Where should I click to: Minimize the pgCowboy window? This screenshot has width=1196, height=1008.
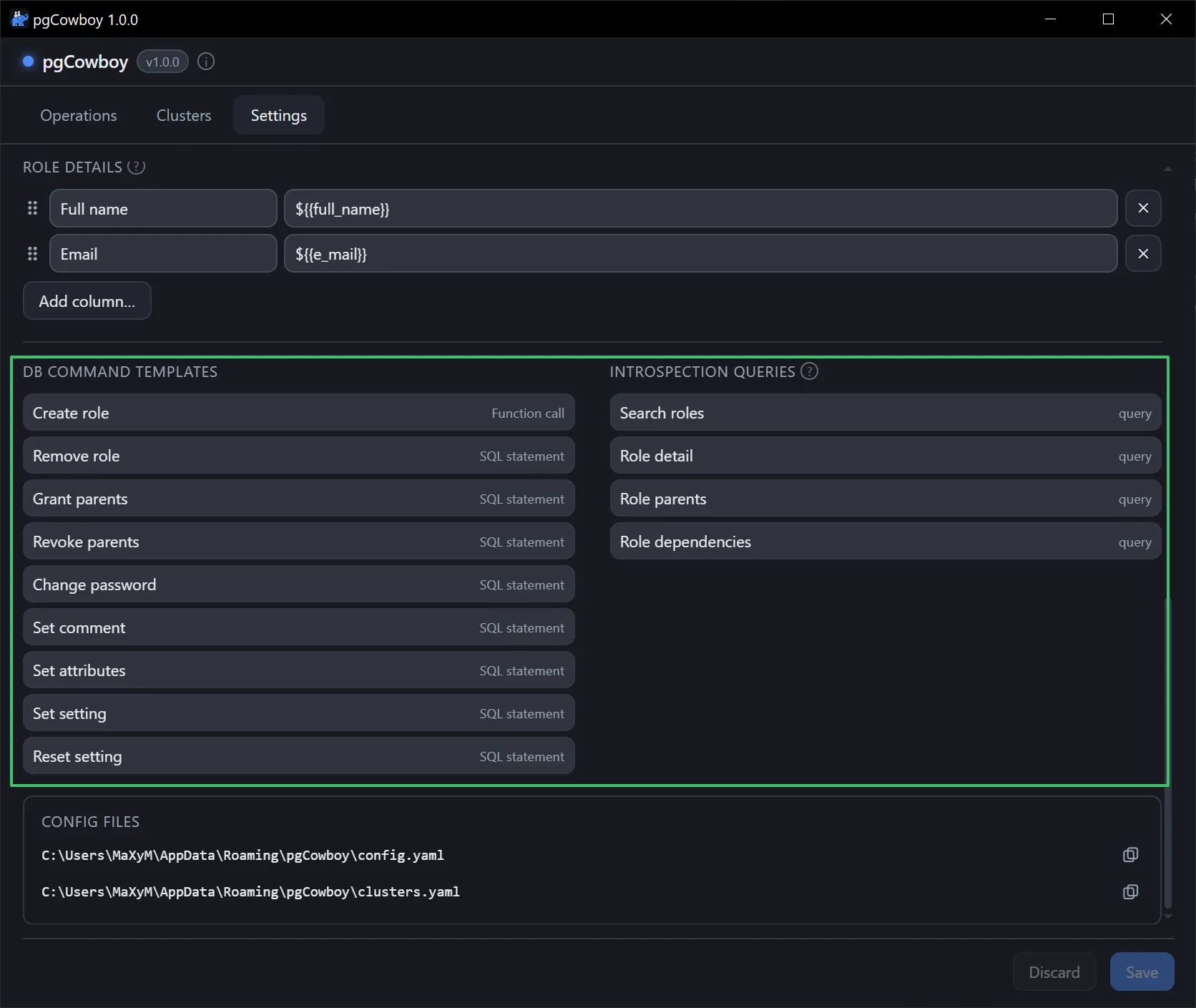click(1050, 19)
